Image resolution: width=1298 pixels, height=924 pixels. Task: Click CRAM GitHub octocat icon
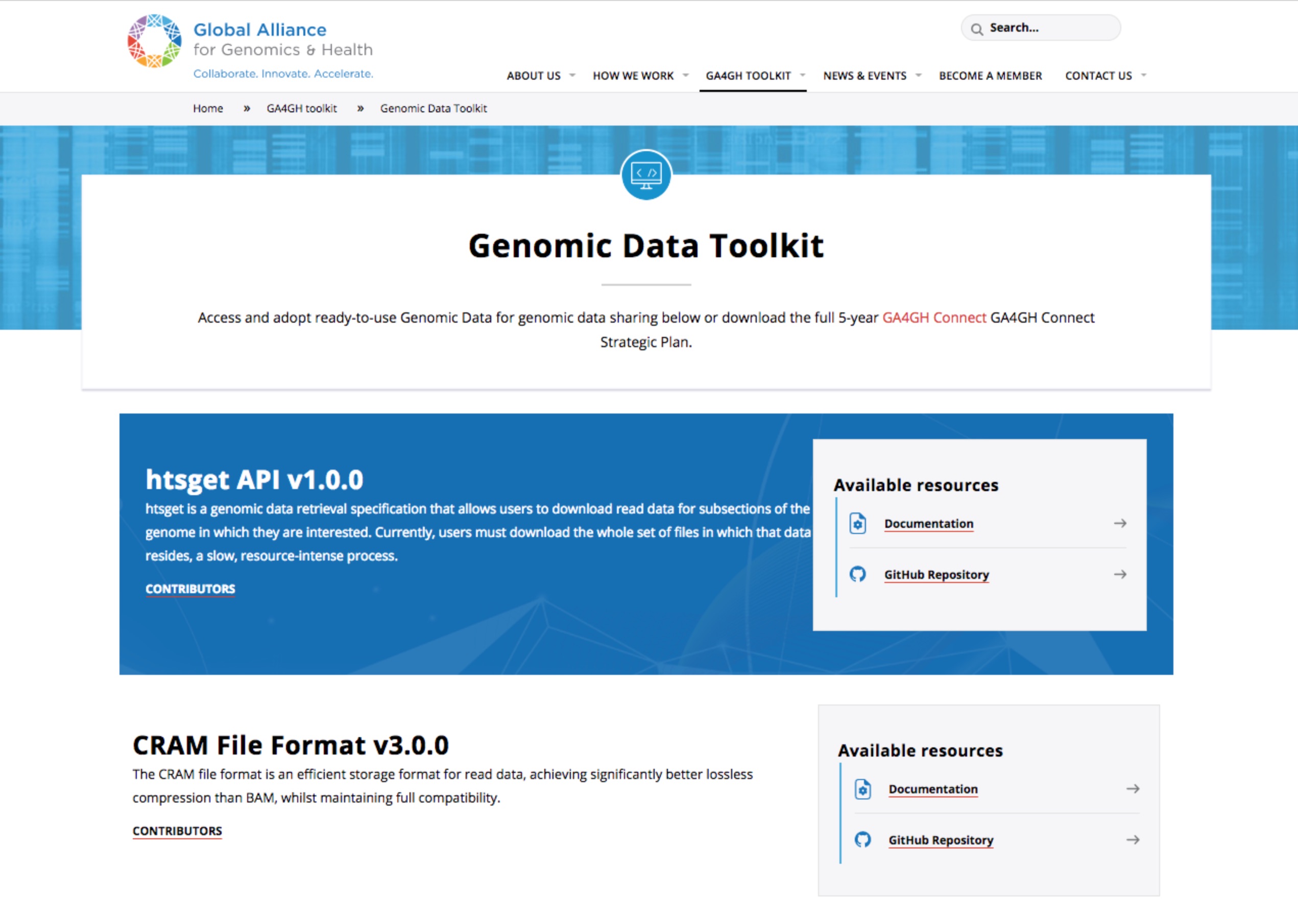point(862,840)
